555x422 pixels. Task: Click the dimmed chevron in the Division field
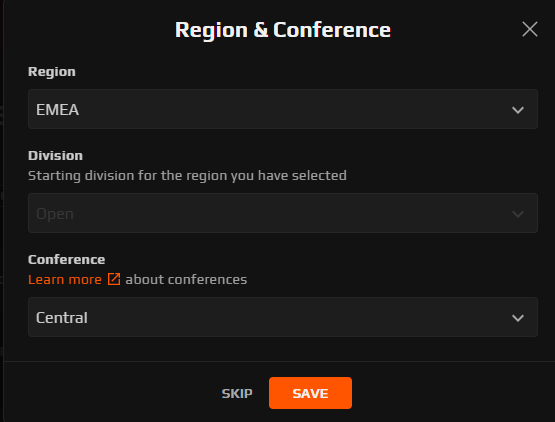pos(518,214)
